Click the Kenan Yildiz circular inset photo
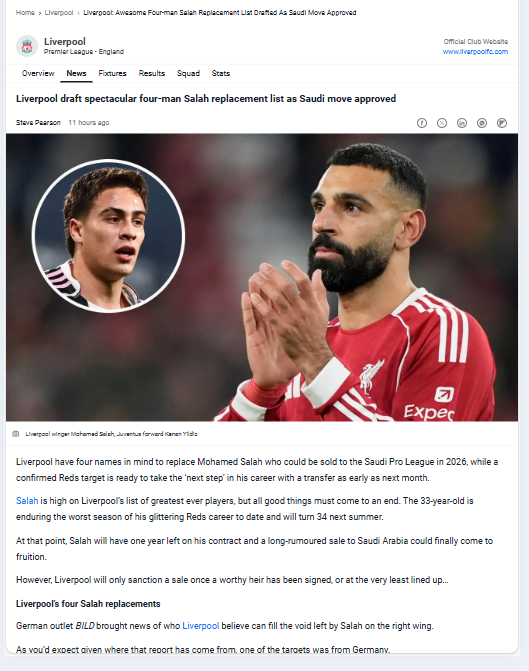The image size is (529, 671). click(108, 236)
